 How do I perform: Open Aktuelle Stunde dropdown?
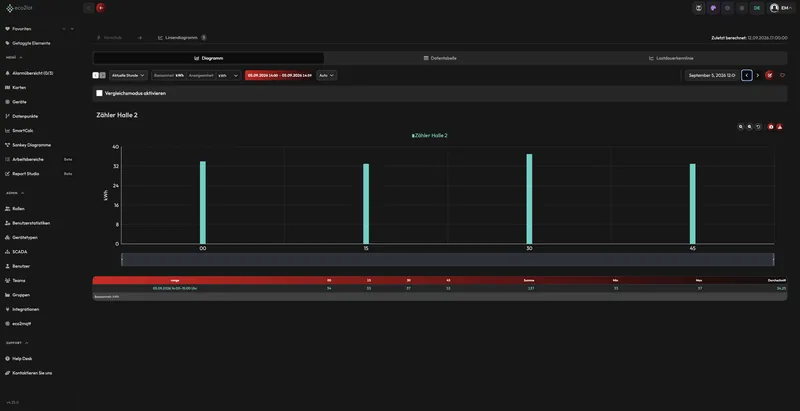tap(129, 75)
